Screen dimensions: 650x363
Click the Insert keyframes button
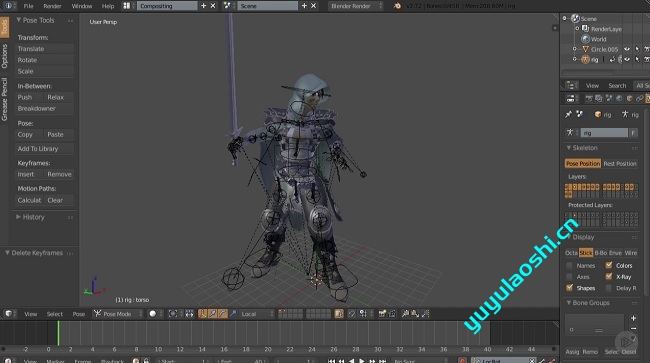(x=29, y=174)
